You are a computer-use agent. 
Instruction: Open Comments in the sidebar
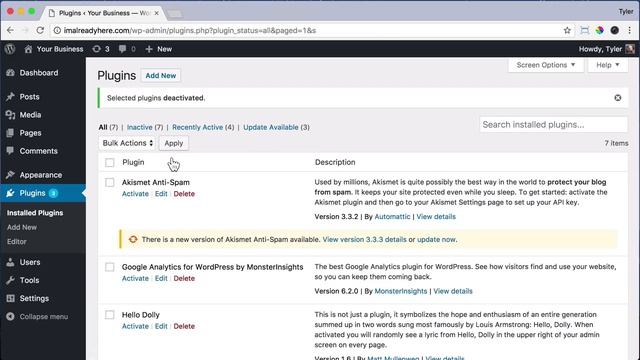coord(38,151)
